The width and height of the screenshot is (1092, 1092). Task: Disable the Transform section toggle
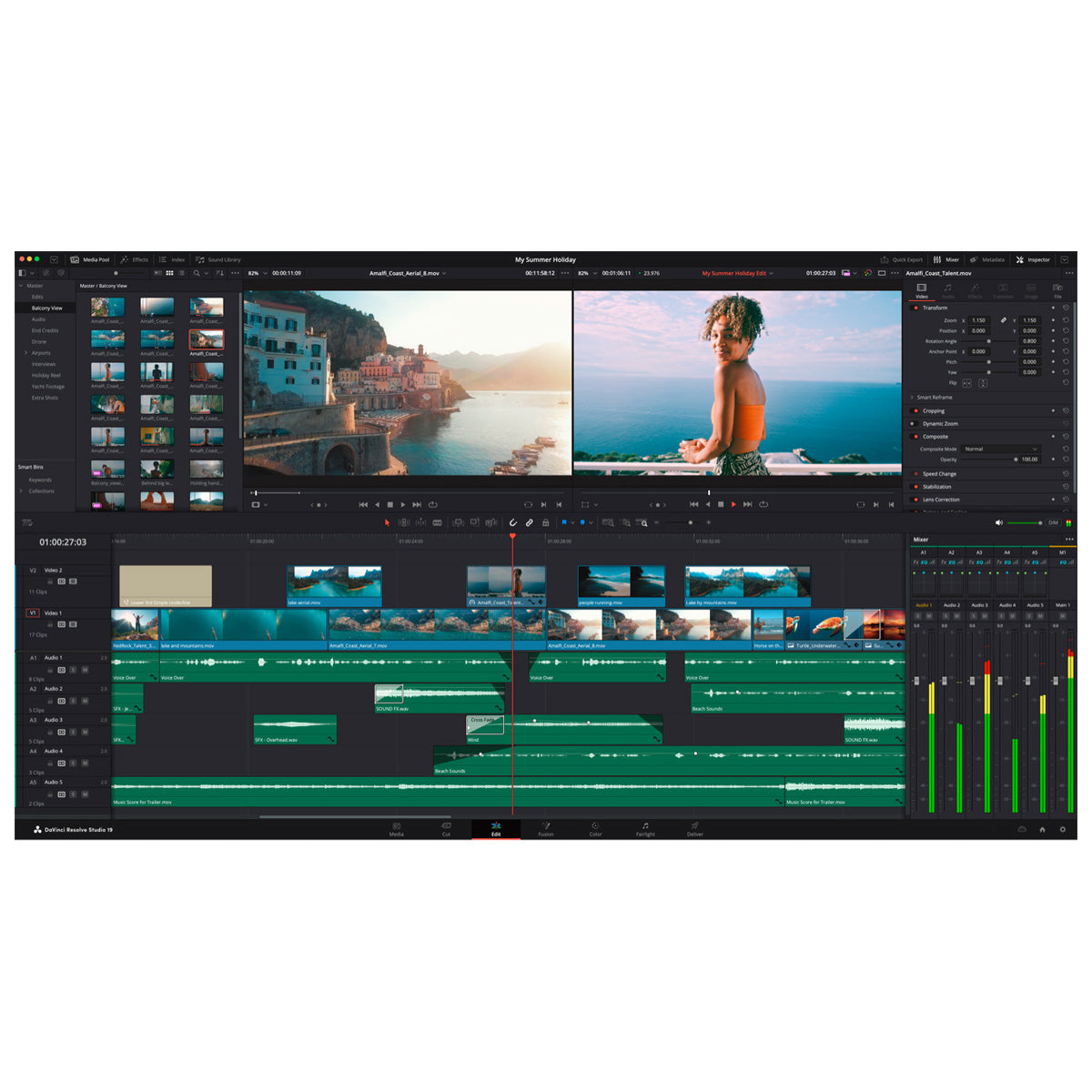tap(915, 308)
